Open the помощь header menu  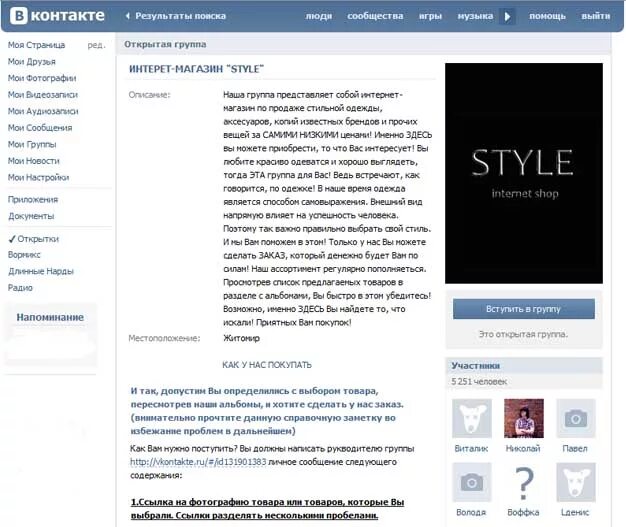[547, 16]
